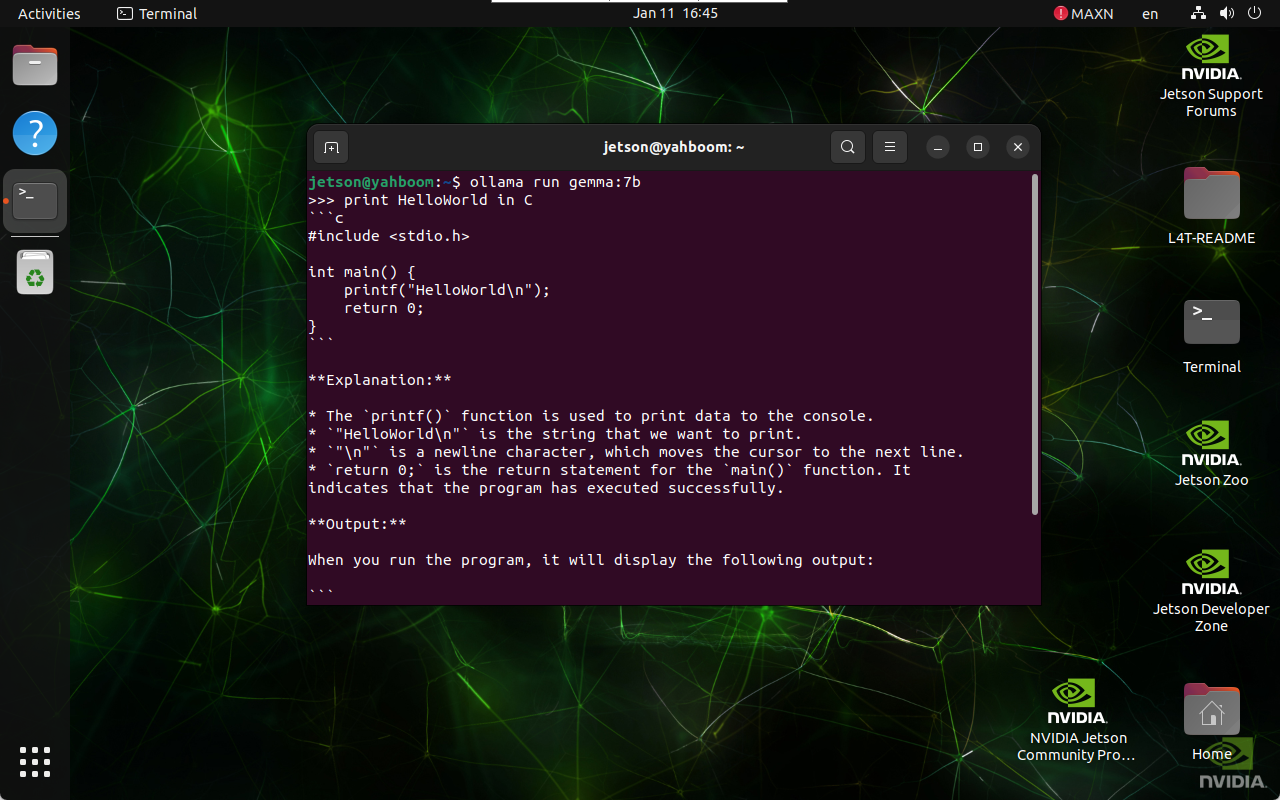This screenshot has height=800, width=1280.
Task: Open the L4T-README desktop folder
Action: (x=1211, y=207)
